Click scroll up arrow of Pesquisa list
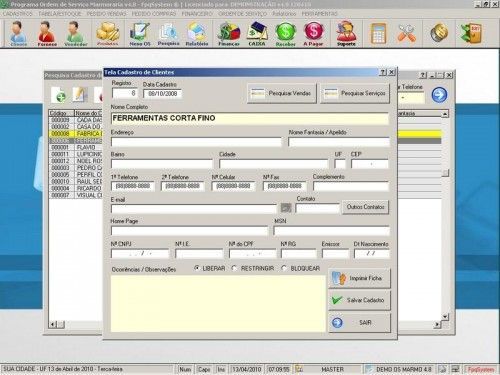This screenshot has width=500, height=375. tap(445, 114)
